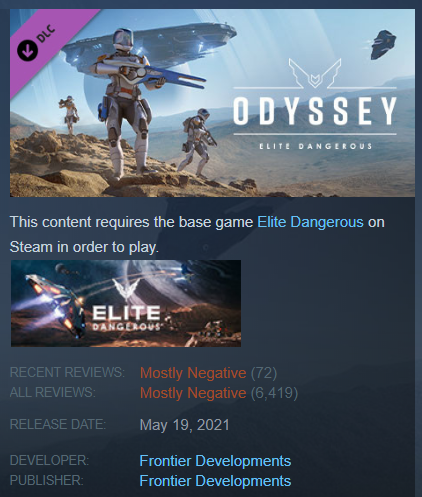Click the recent review count (72)
Viewport: 422px width, 497px height.
[264, 373]
